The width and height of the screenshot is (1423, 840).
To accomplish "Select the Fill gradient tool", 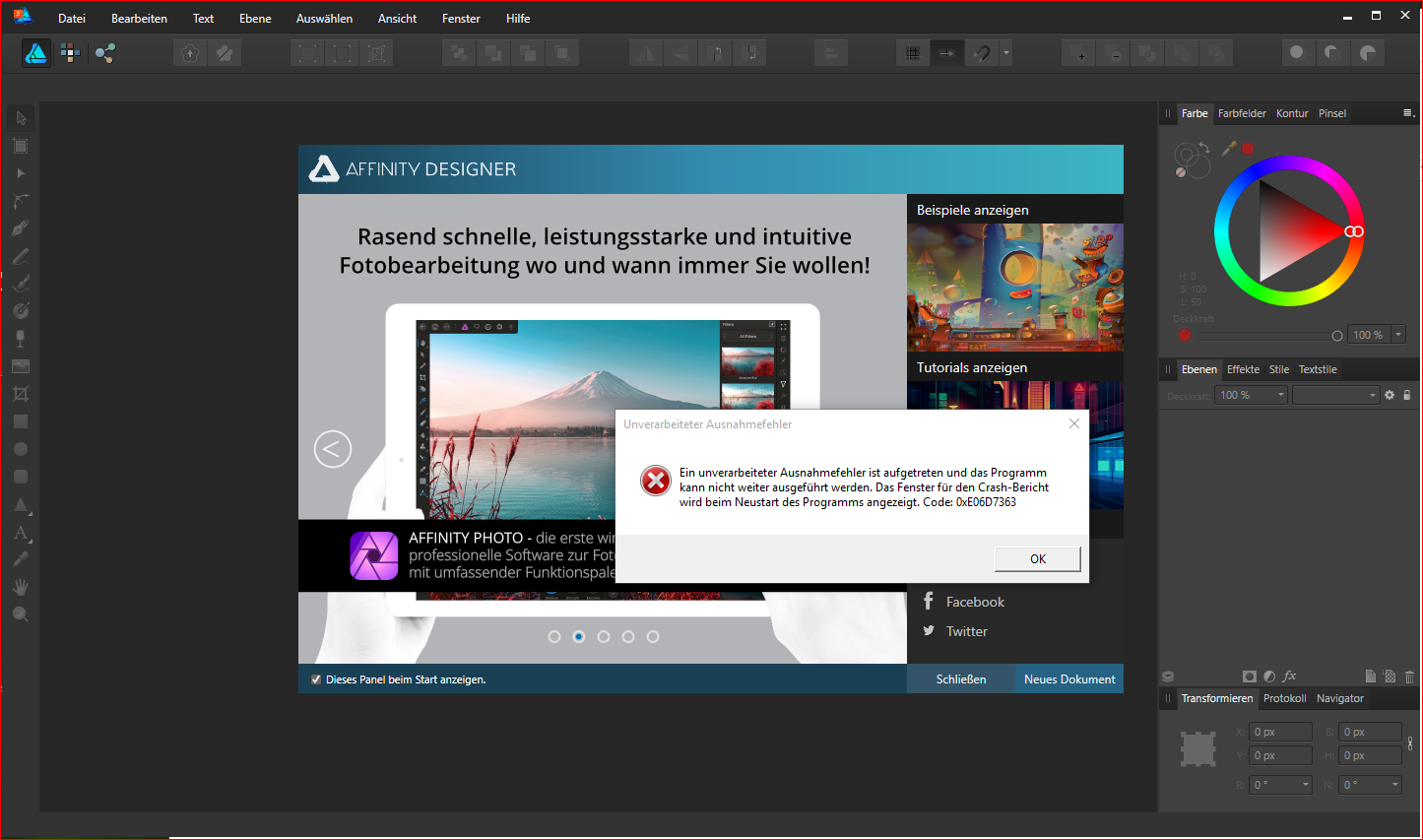I will tap(21, 311).
